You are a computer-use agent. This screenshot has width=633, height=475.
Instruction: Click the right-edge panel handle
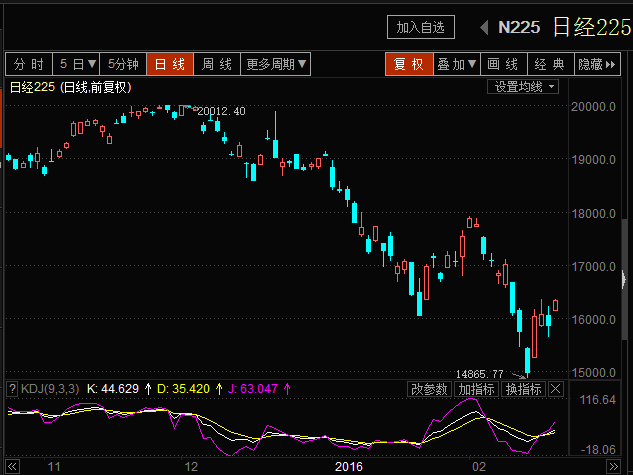click(624, 279)
